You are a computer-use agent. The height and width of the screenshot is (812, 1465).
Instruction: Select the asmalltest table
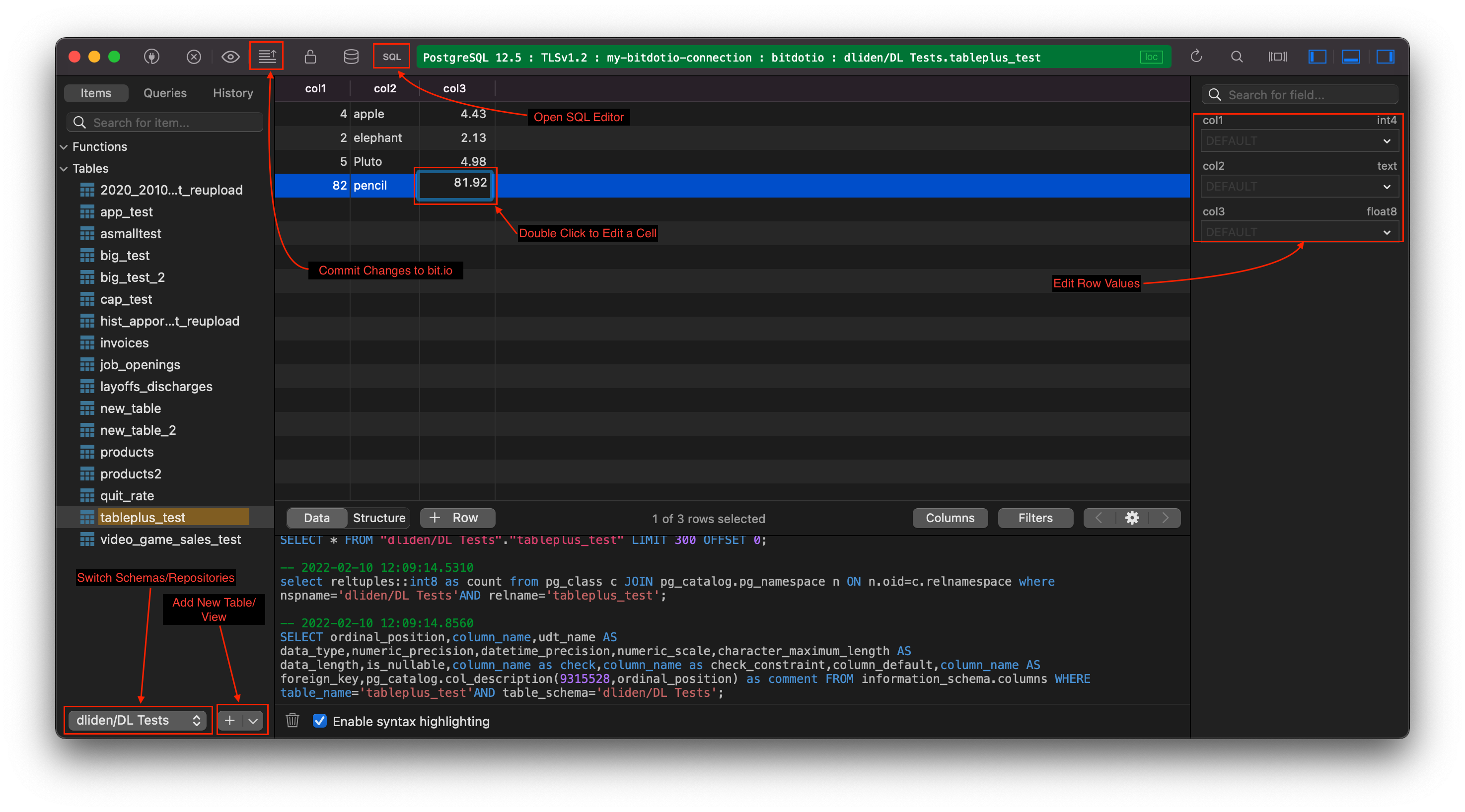(x=131, y=234)
